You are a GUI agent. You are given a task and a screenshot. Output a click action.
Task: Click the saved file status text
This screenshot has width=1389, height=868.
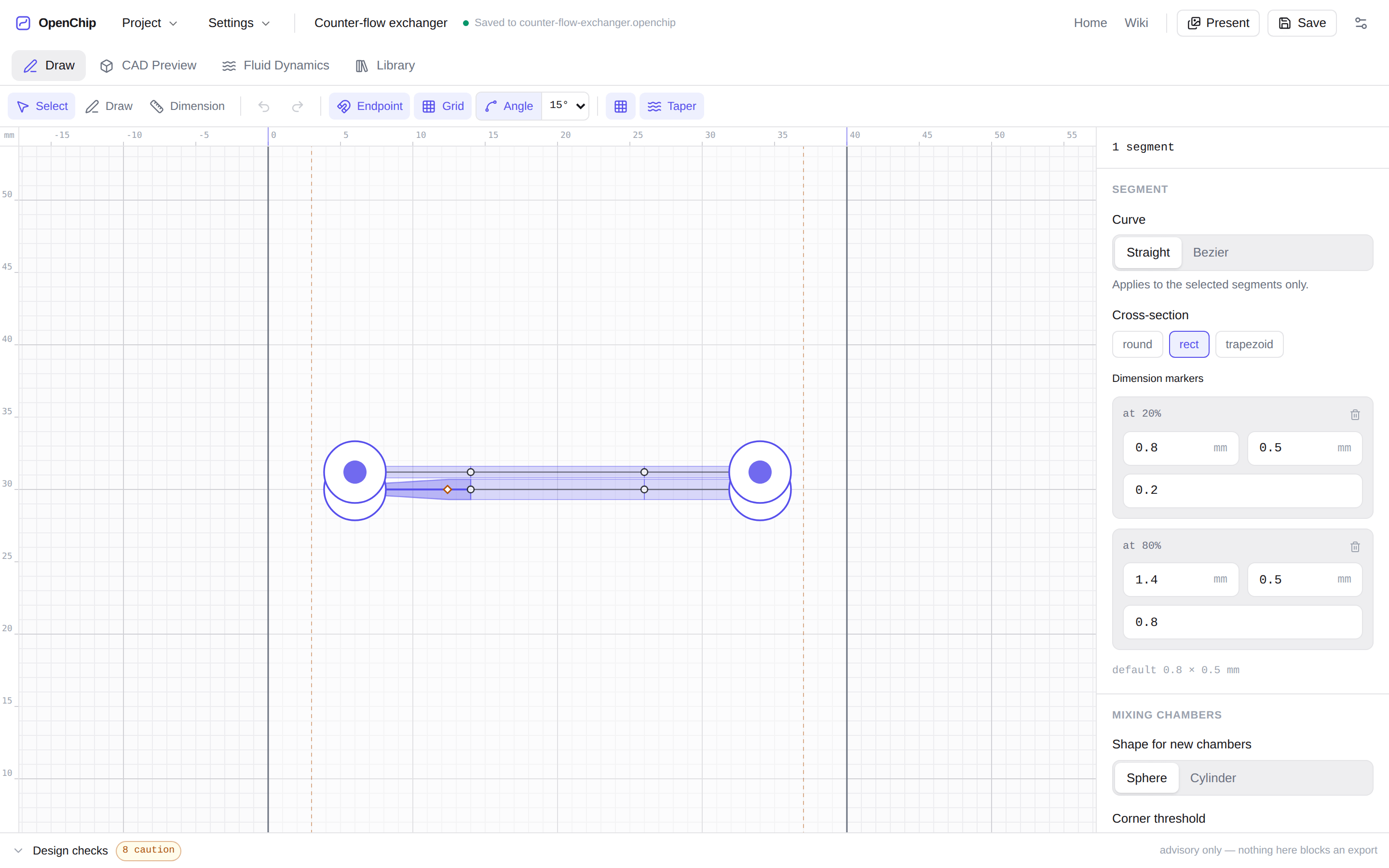(x=574, y=23)
